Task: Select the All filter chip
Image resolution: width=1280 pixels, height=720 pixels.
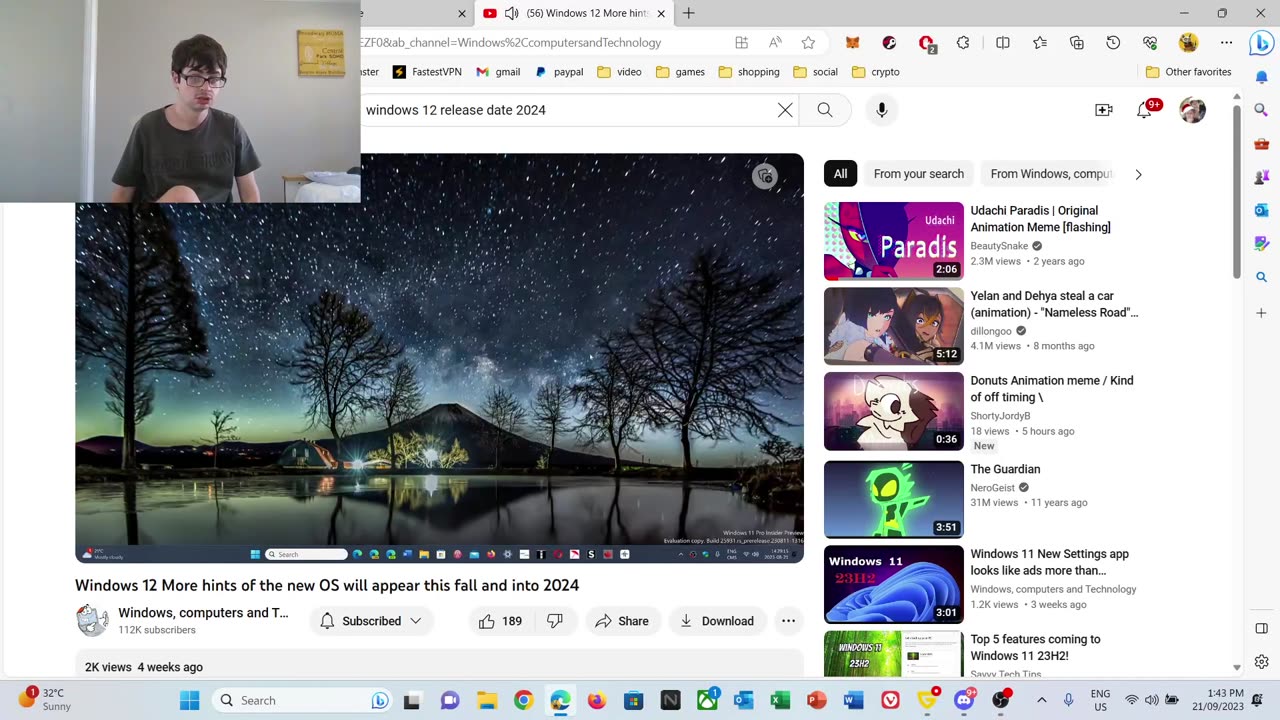Action: pyautogui.click(x=840, y=174)
